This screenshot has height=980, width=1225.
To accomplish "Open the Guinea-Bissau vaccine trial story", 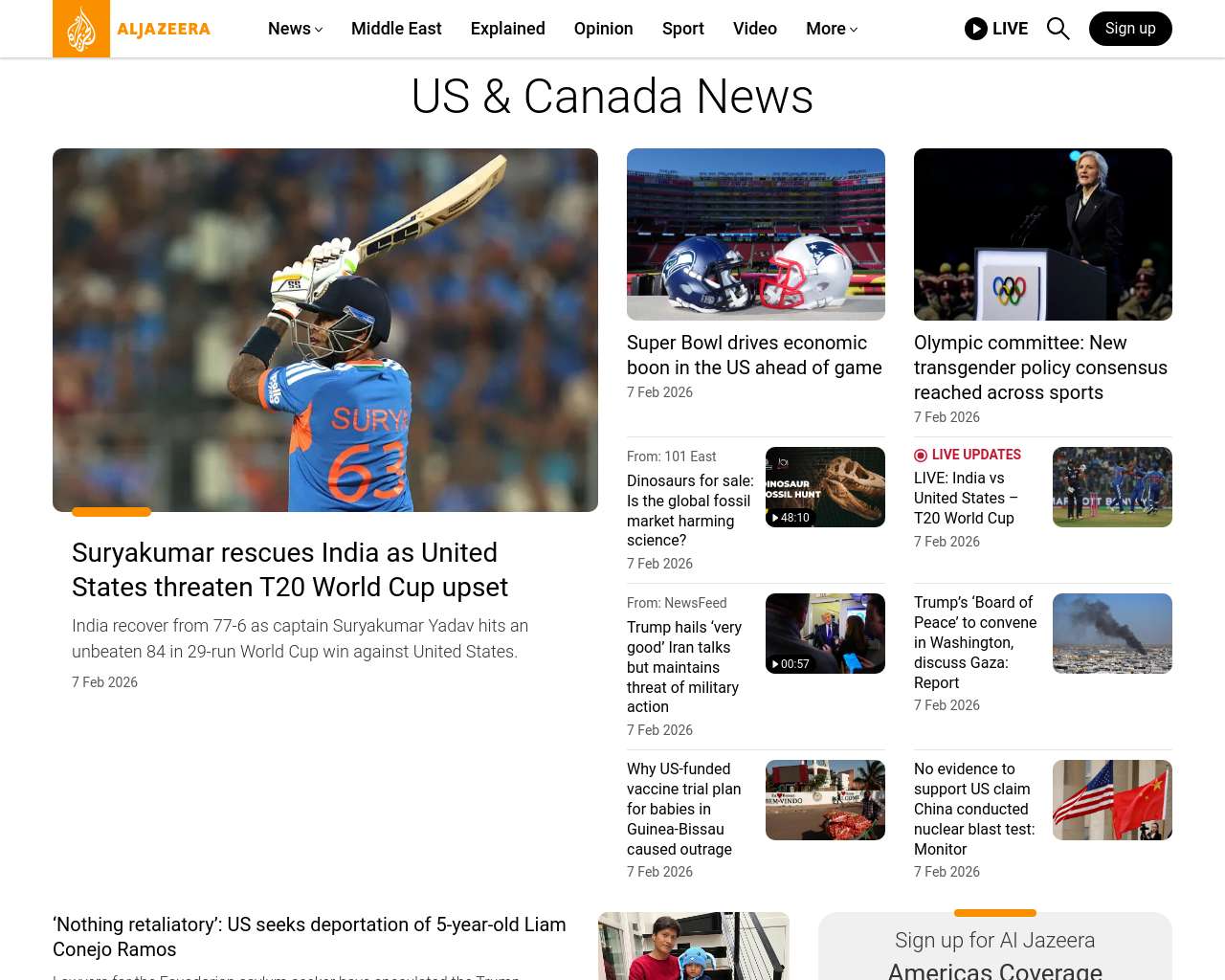I will coord(683,809).
